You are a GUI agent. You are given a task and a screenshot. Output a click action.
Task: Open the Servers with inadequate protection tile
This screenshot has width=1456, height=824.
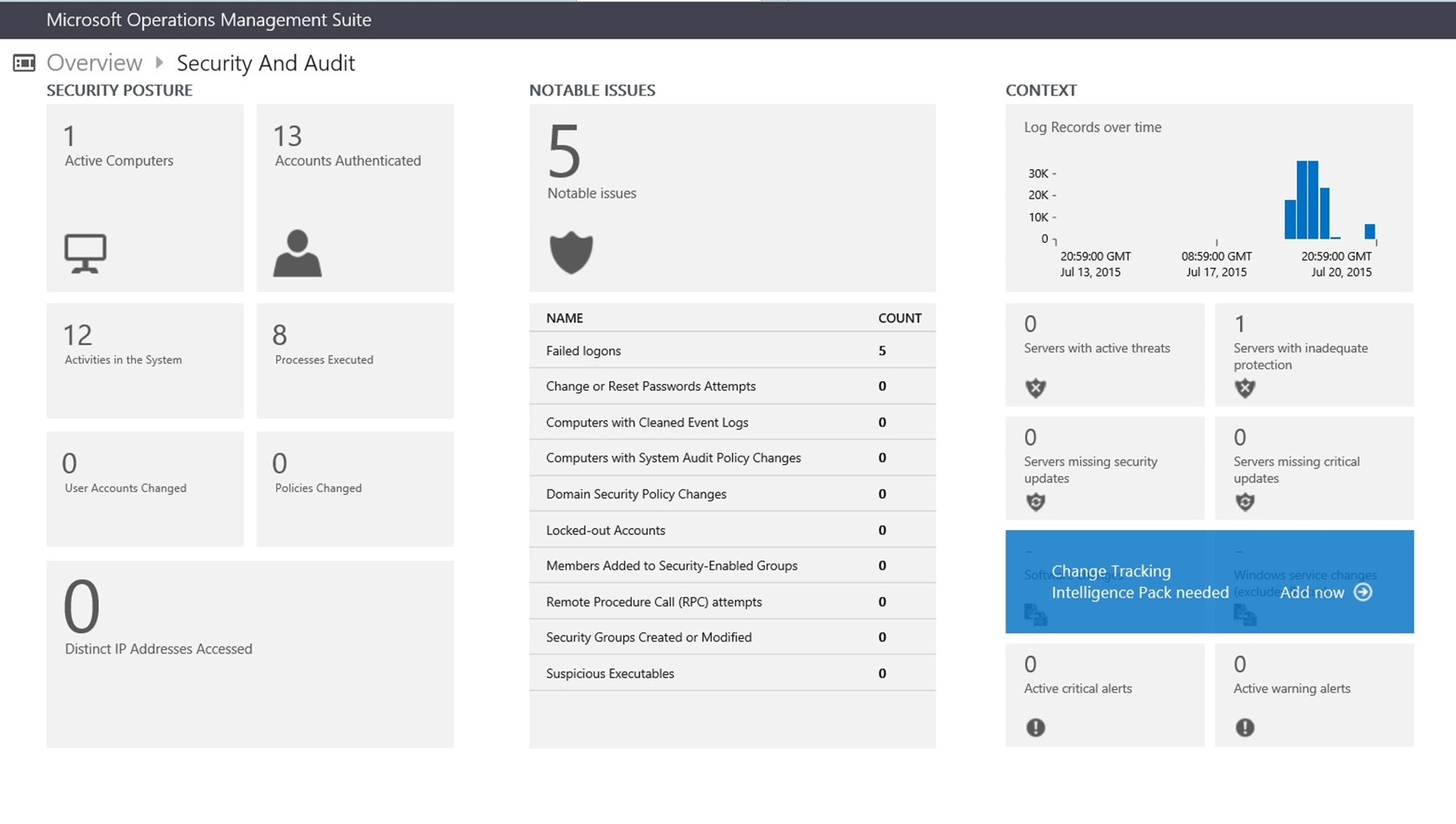pos(1314,355)
